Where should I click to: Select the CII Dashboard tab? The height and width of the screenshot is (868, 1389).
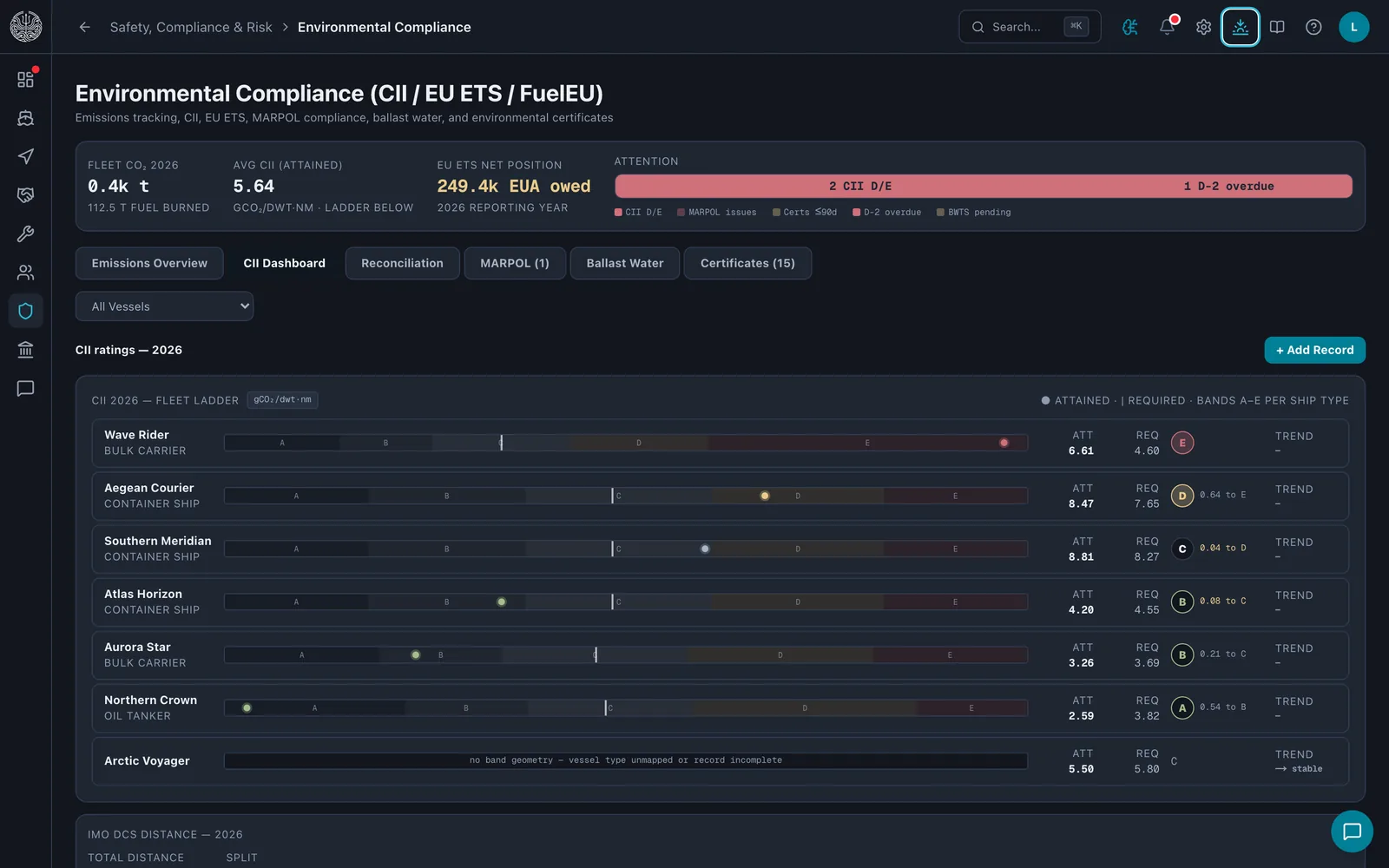pyautogui.click(x=285, y=263)
